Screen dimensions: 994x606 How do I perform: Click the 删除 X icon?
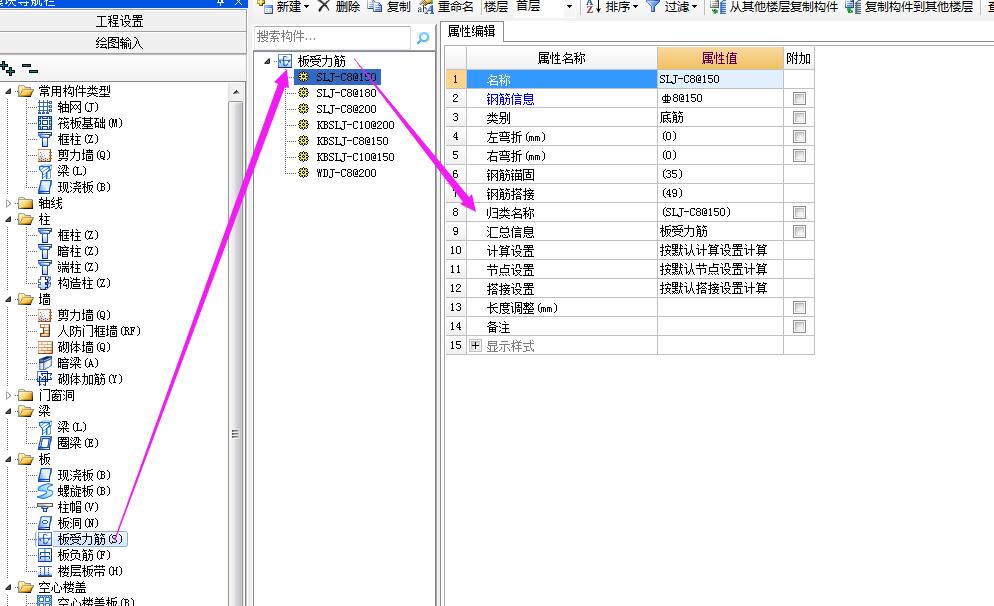(324, 6)
